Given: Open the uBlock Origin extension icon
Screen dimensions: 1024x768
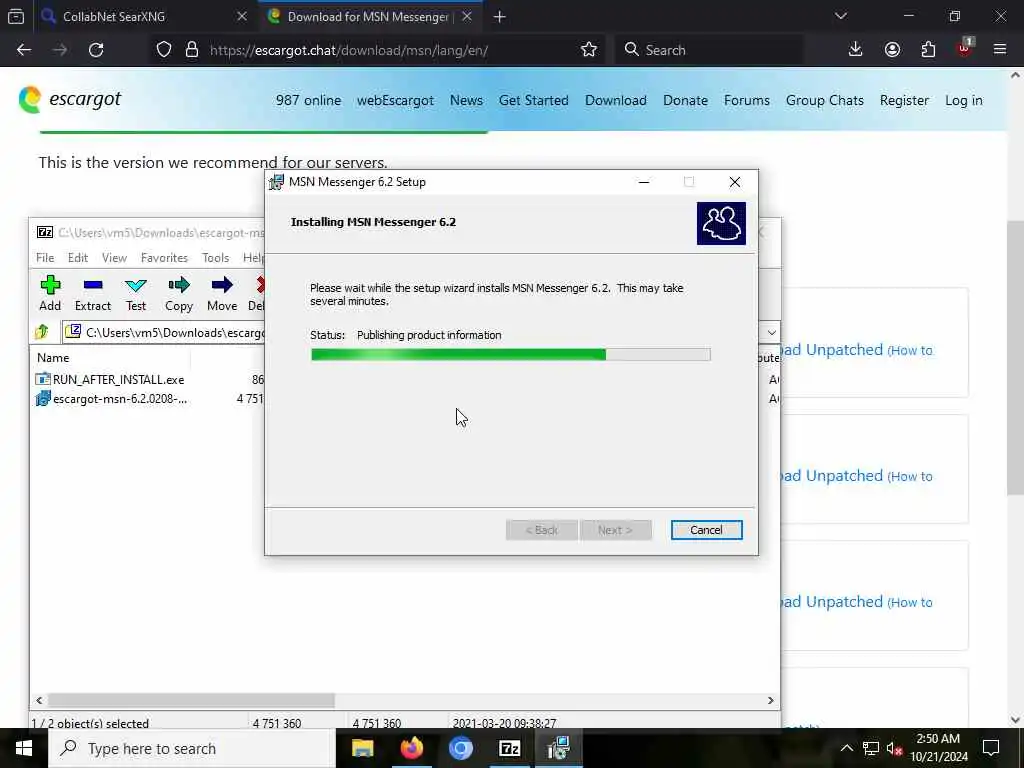Looking at the screenshot, I should (x=965, y=48).
